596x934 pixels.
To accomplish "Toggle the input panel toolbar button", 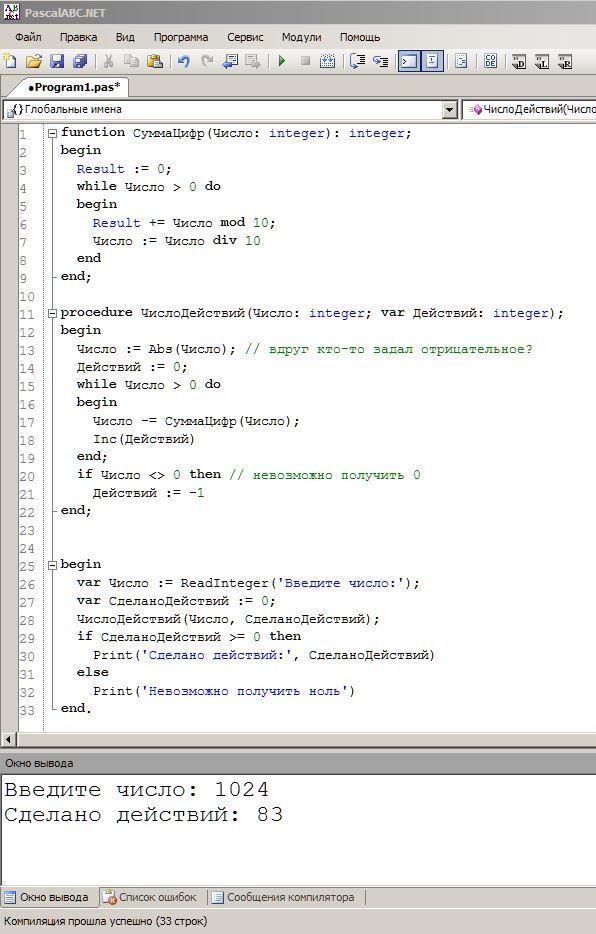I will (x=432, y=61).
